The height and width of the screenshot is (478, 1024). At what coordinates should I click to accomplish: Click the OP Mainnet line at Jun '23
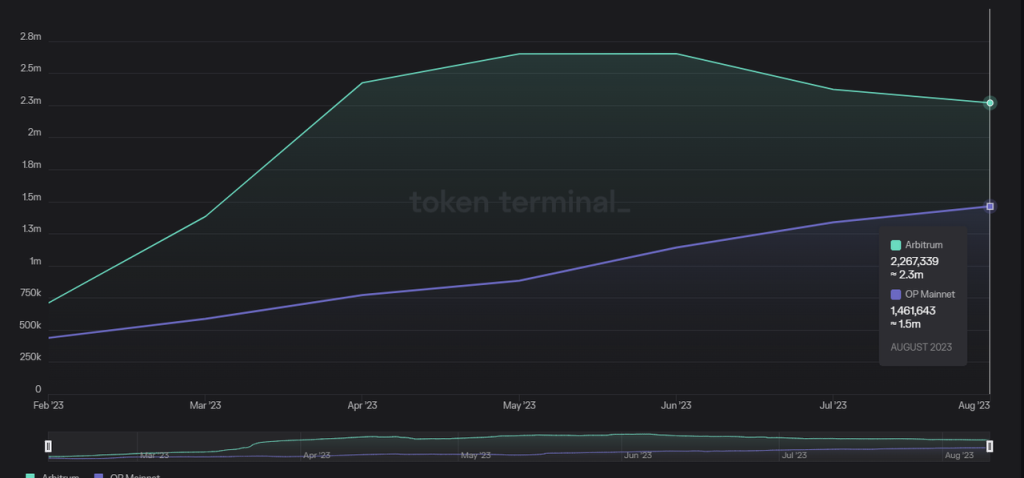[677, 247]
